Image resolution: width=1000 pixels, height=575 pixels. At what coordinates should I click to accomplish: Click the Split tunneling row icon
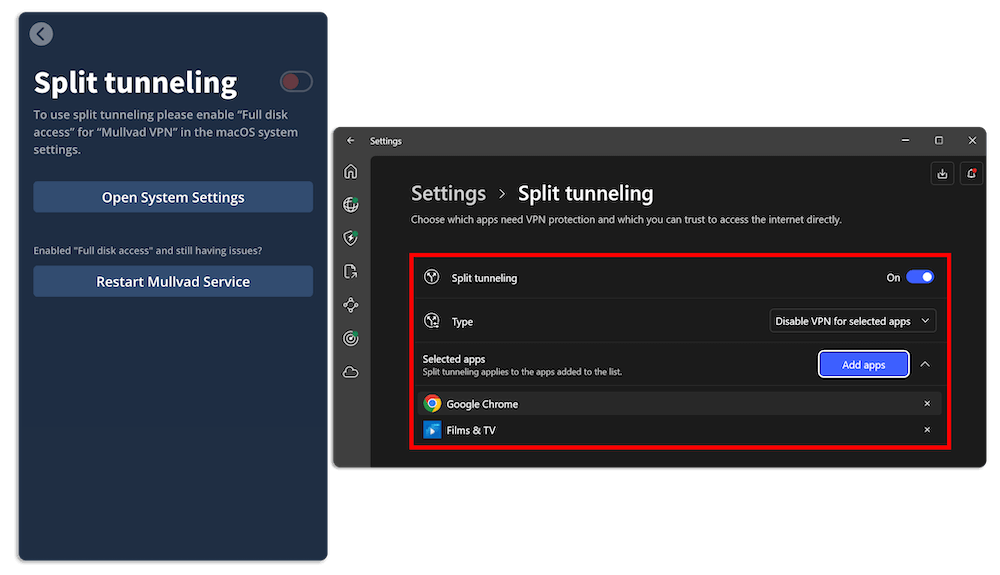coord(432,277)
